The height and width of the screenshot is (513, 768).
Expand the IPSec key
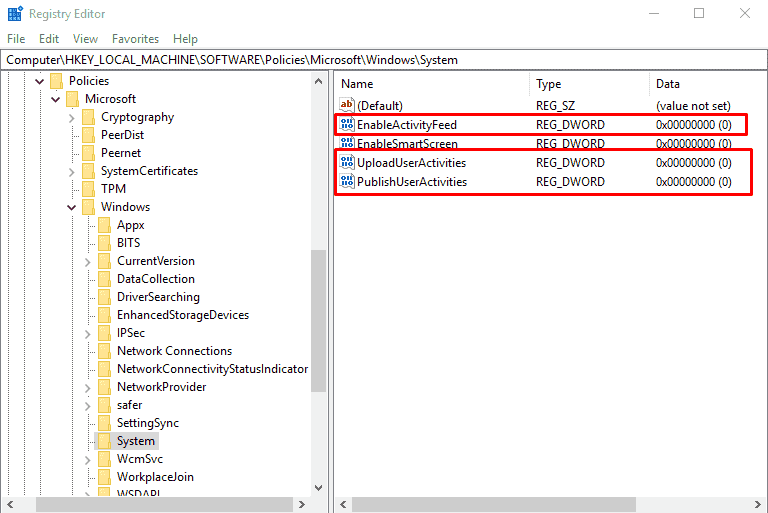[88, 334]
